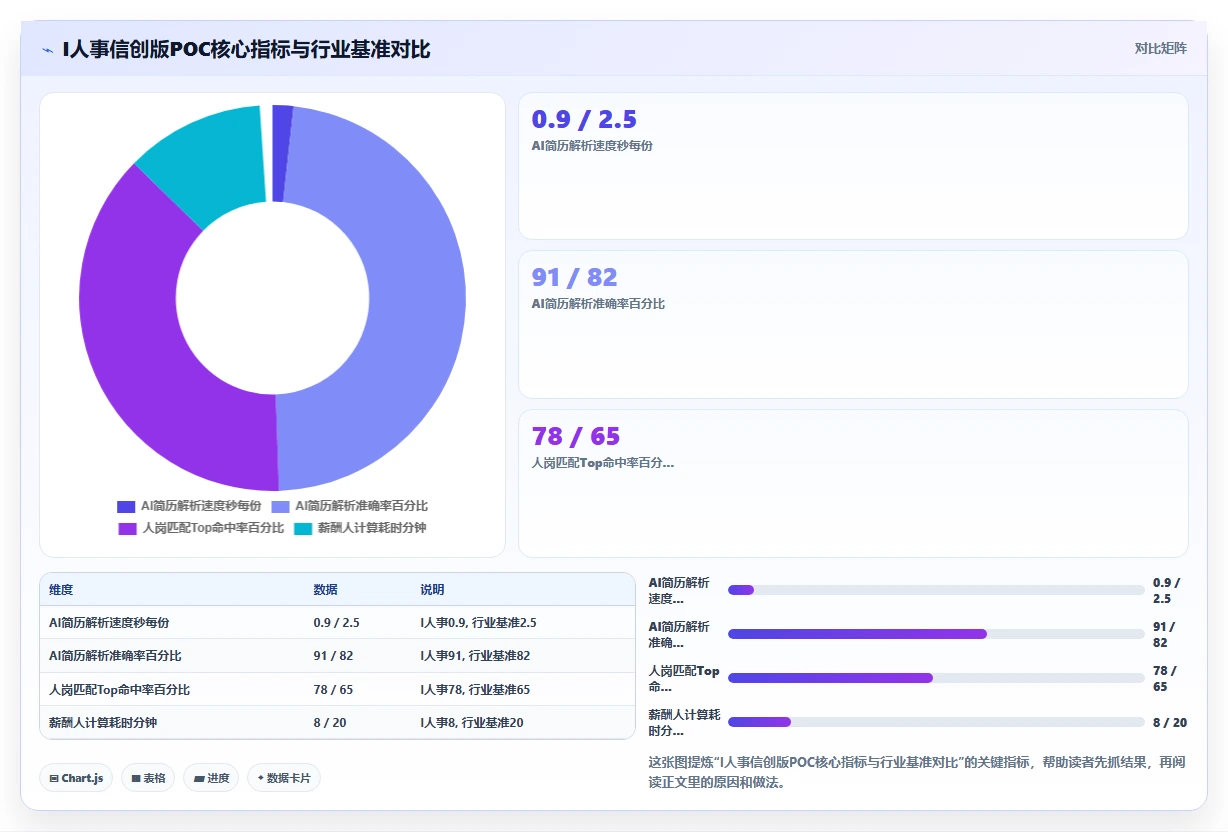Toggle 人岗匹配Top命中率百分比 legend swatch
The image size is (1228, 832).
tap(127, 528)
